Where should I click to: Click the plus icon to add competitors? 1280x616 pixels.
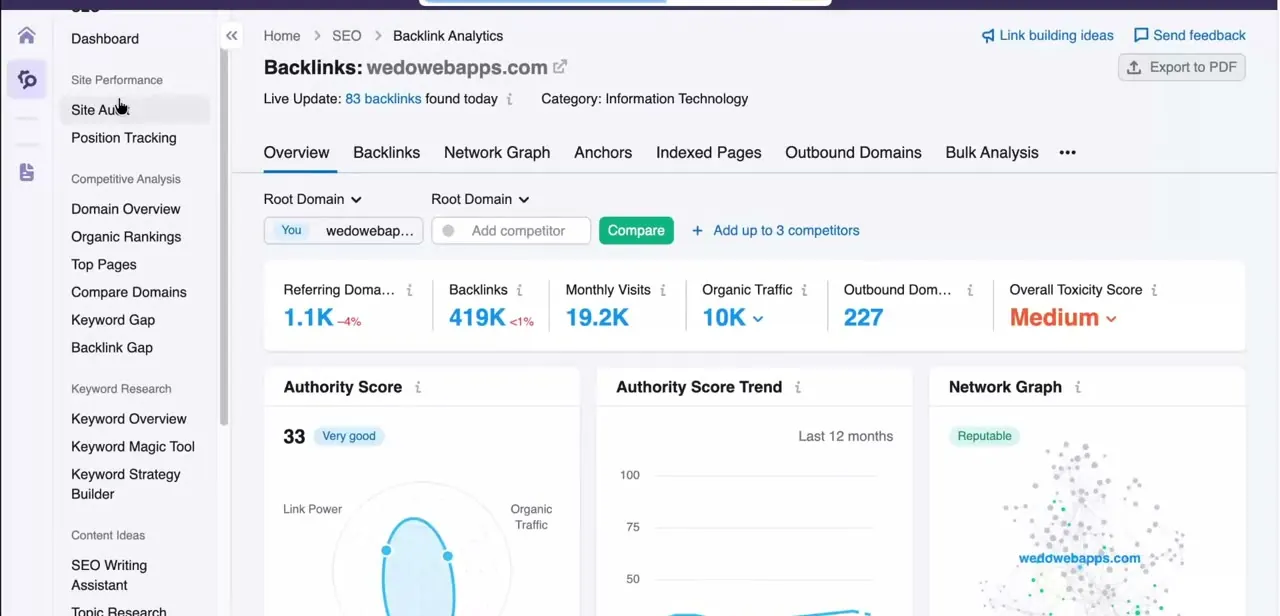click(697, 231)
